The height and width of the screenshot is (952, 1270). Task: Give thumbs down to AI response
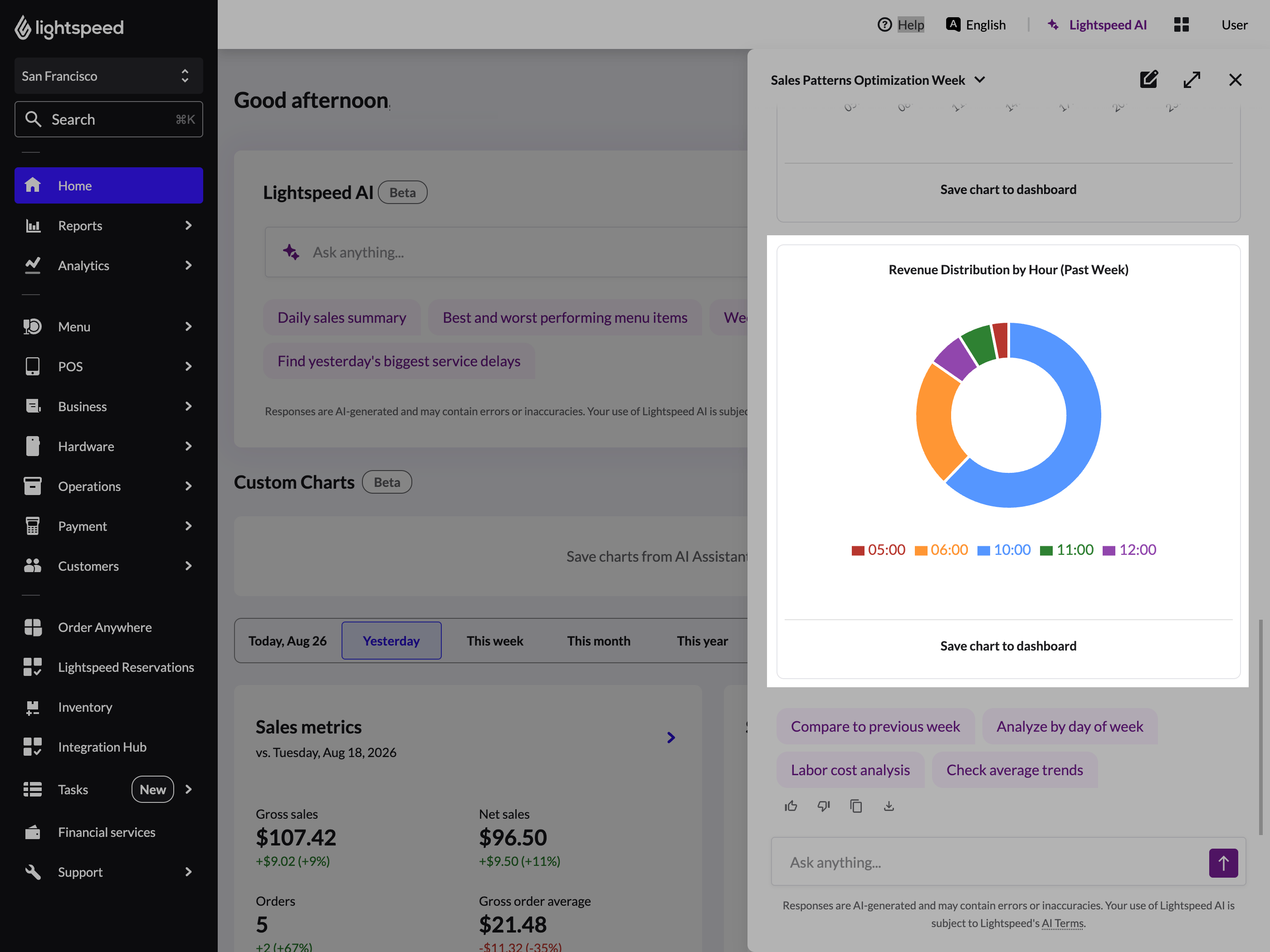point(823,806)
